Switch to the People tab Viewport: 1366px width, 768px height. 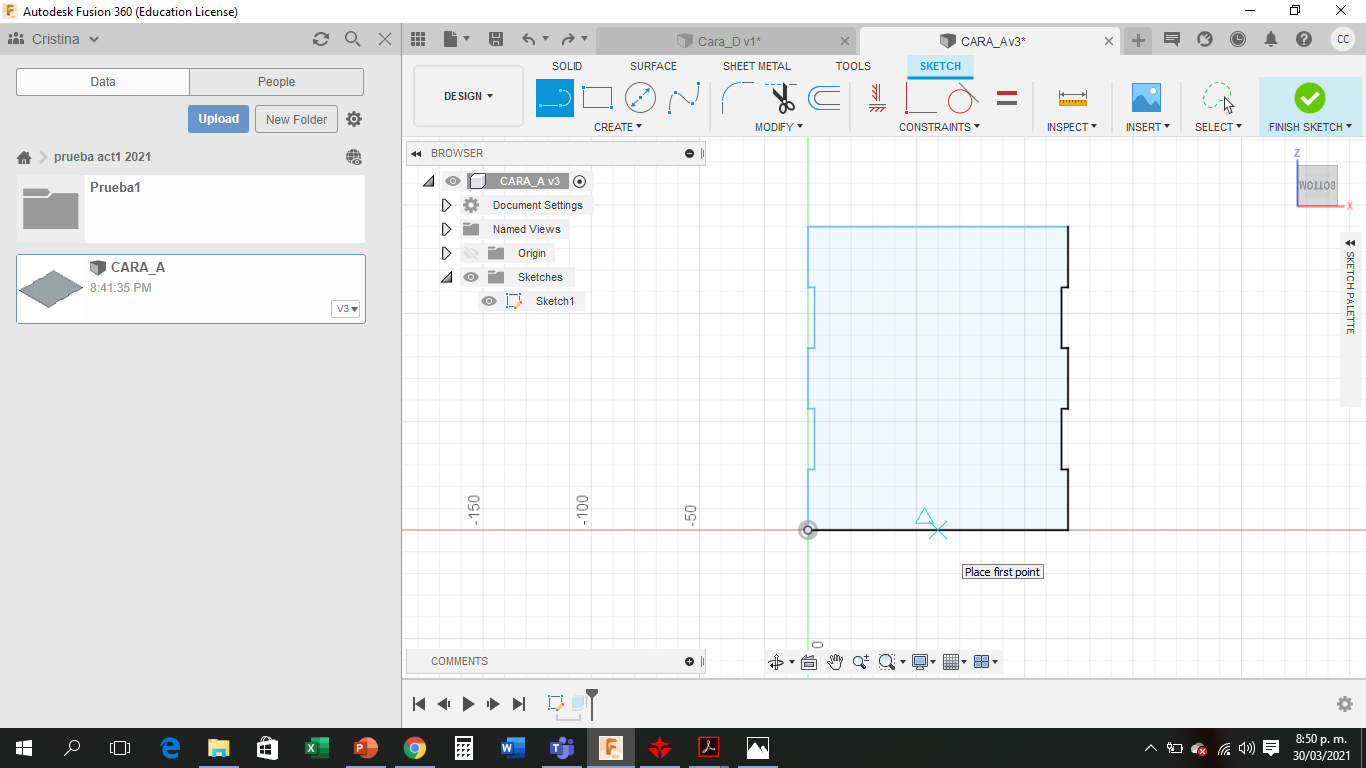tap(276, 82)
